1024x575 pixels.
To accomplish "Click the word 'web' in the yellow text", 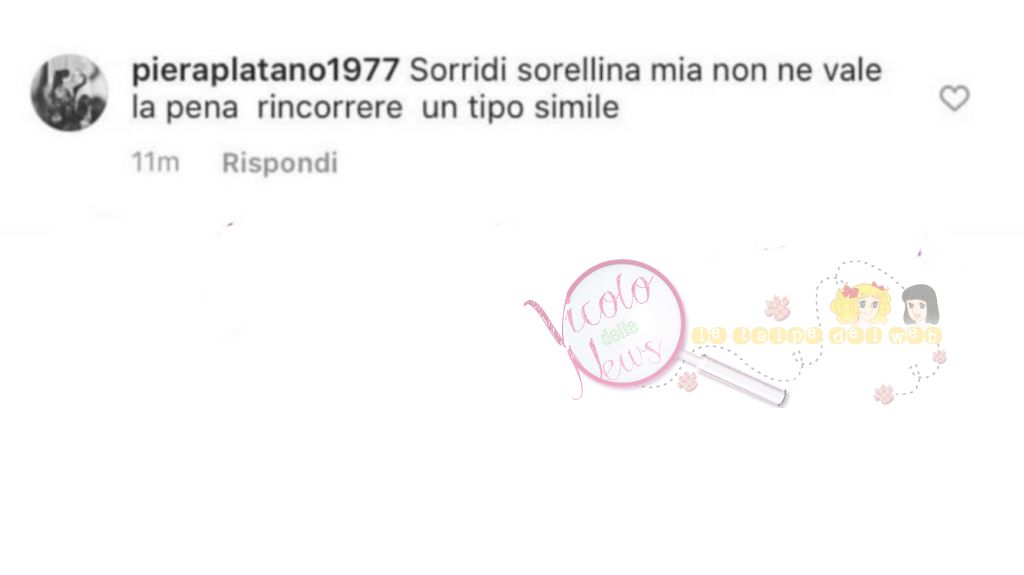I will pos(916,336).
